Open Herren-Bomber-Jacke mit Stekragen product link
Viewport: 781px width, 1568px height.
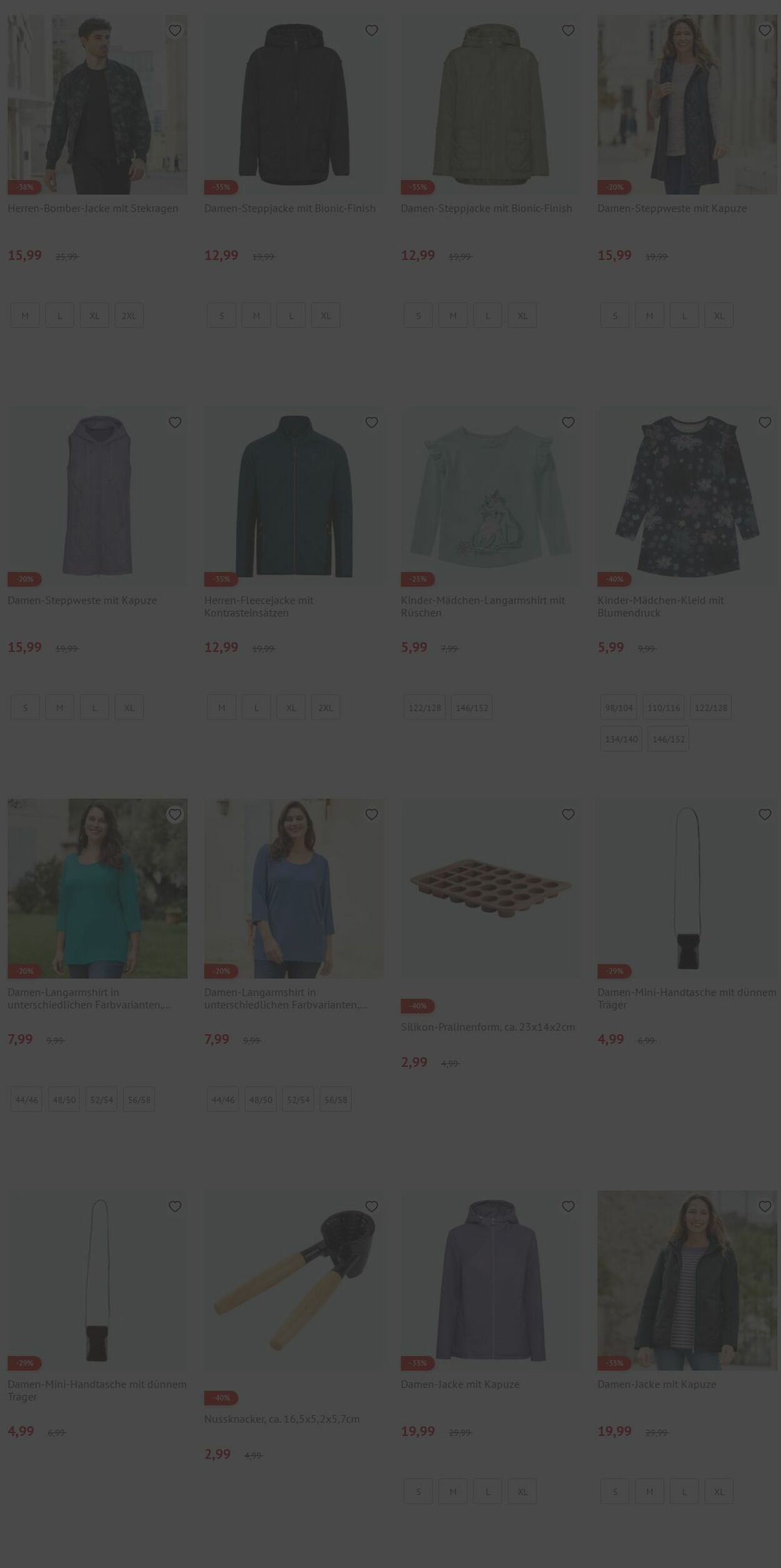coord(93,208)
